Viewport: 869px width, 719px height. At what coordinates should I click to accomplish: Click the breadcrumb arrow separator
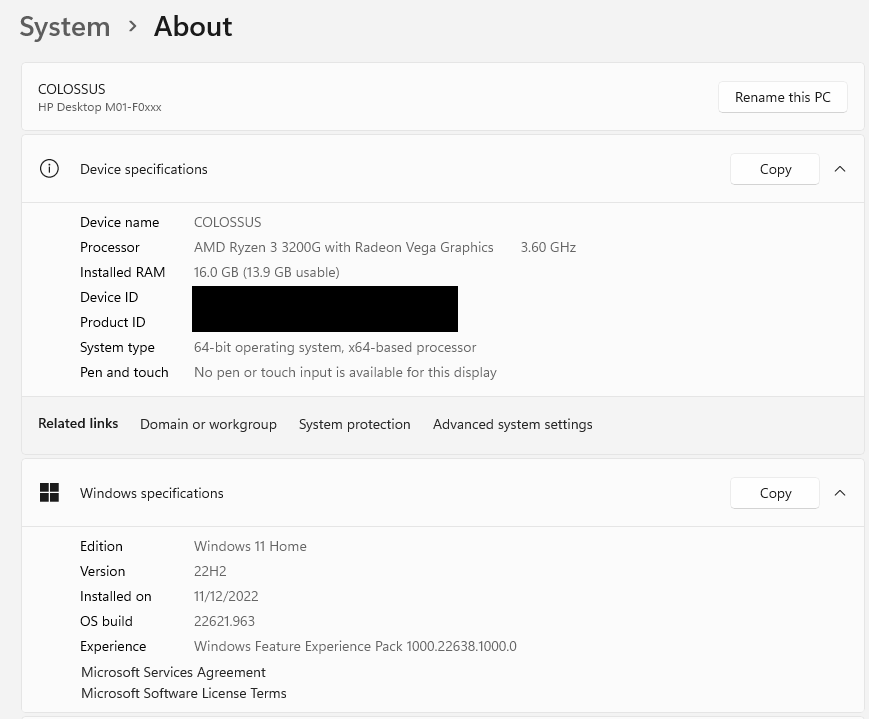click(132, 26)
